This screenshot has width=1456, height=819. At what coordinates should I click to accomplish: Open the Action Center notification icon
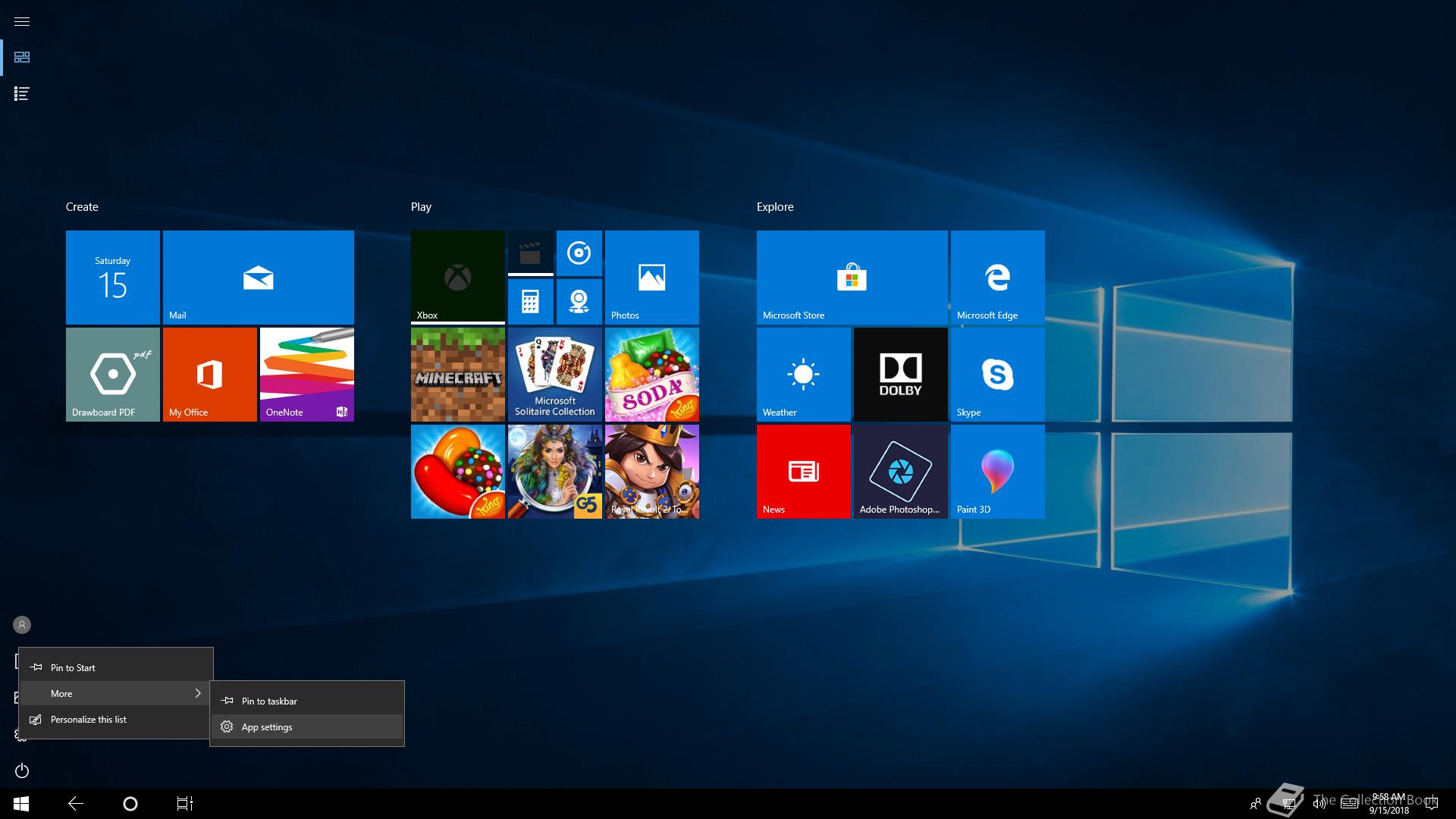tap(1432, 804)
